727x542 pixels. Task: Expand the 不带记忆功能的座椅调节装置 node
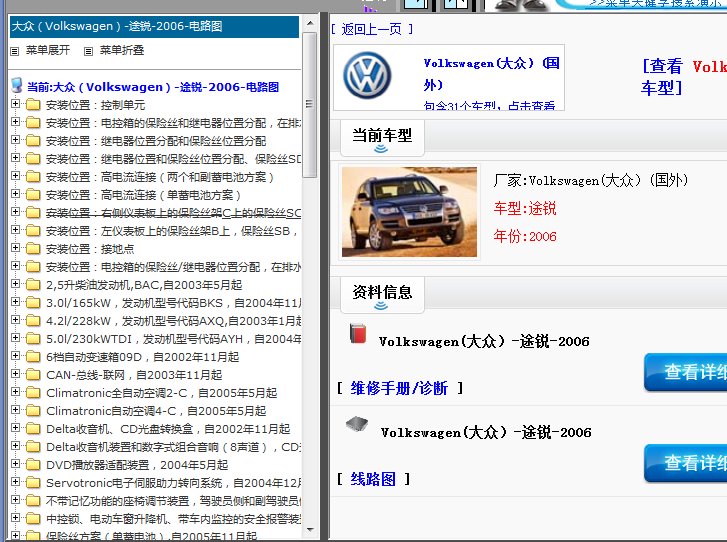[x=15, y=500]
